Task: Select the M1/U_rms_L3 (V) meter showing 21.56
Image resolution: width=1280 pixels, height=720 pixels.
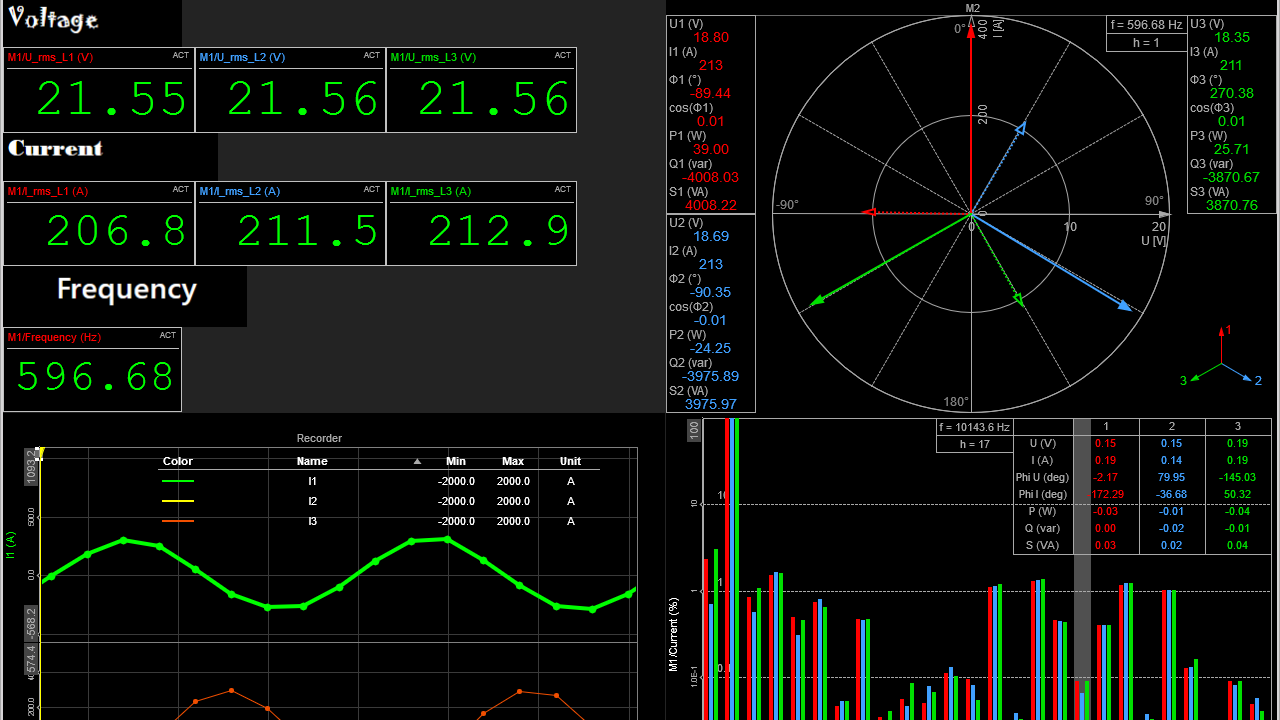Action: [x=481, y=90]
